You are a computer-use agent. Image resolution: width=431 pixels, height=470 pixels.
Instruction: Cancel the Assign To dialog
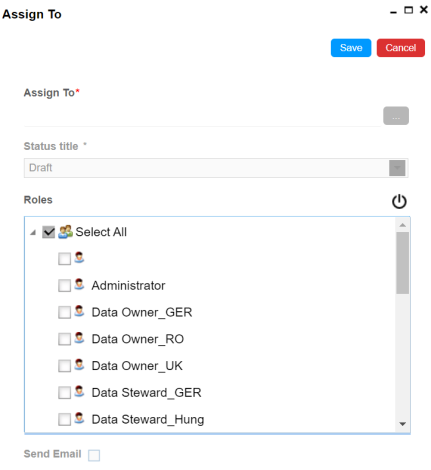400,48
